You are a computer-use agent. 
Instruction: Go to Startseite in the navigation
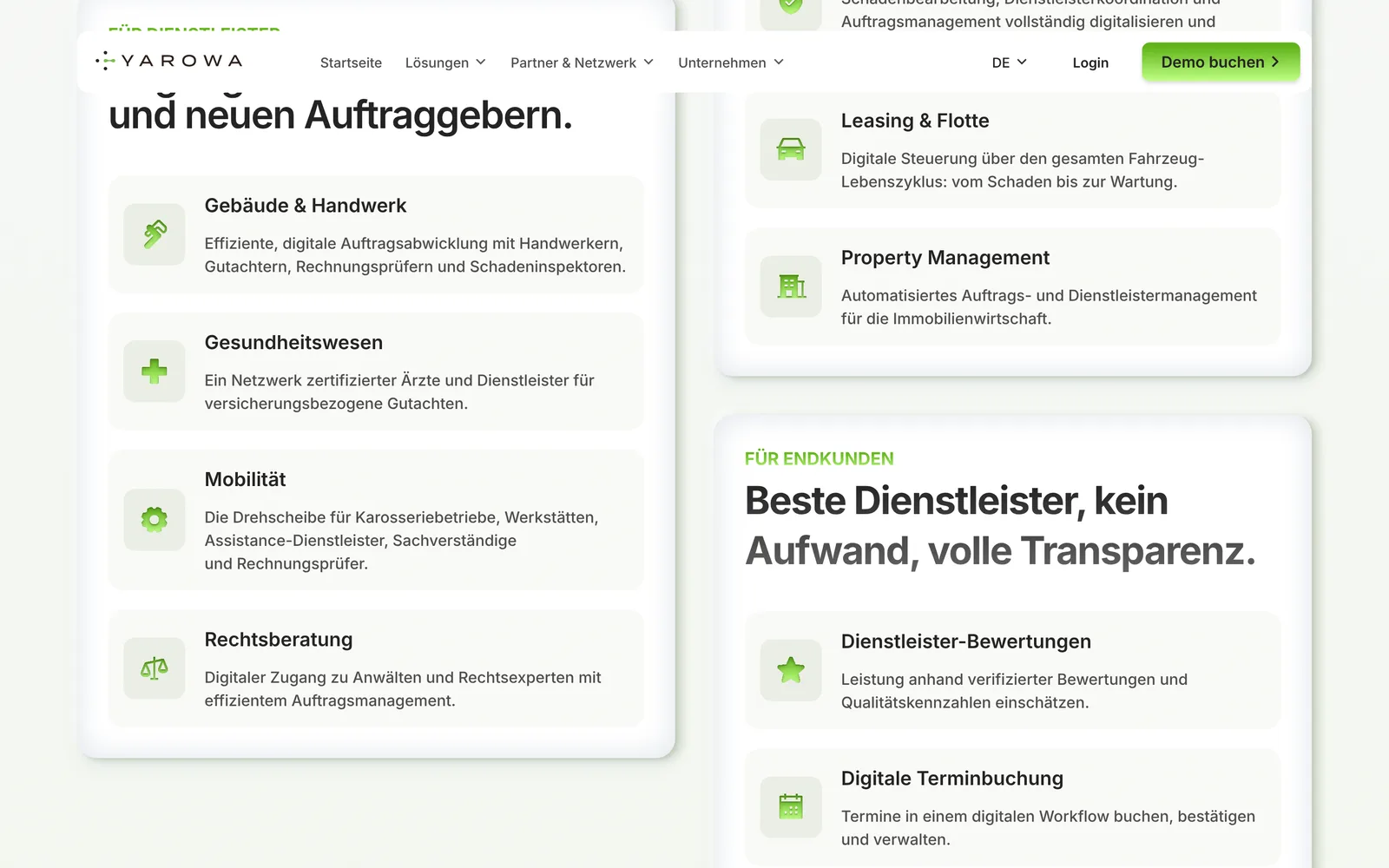click(x=351, y=62)
